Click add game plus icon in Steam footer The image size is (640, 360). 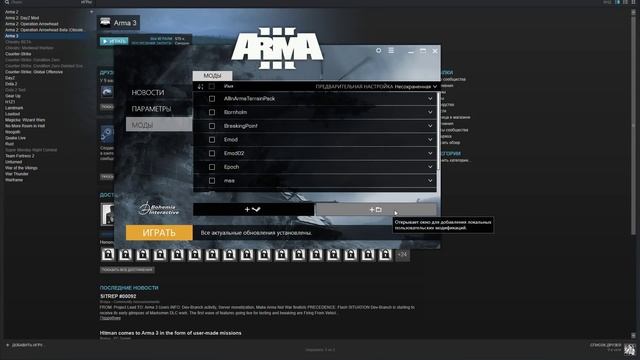click(7, 345)
